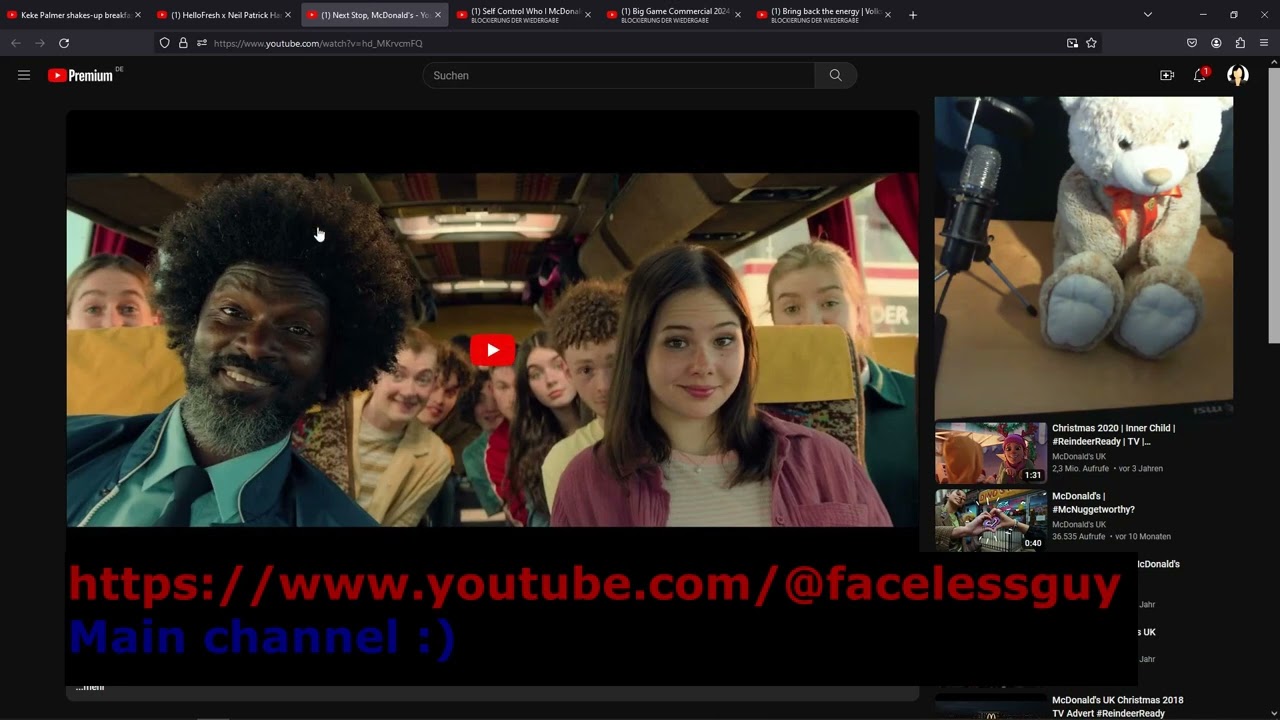List all tabs dropdown arrow
Image resolution: width=1280 pixels, height=720 pixels.
coord(1148,15)
